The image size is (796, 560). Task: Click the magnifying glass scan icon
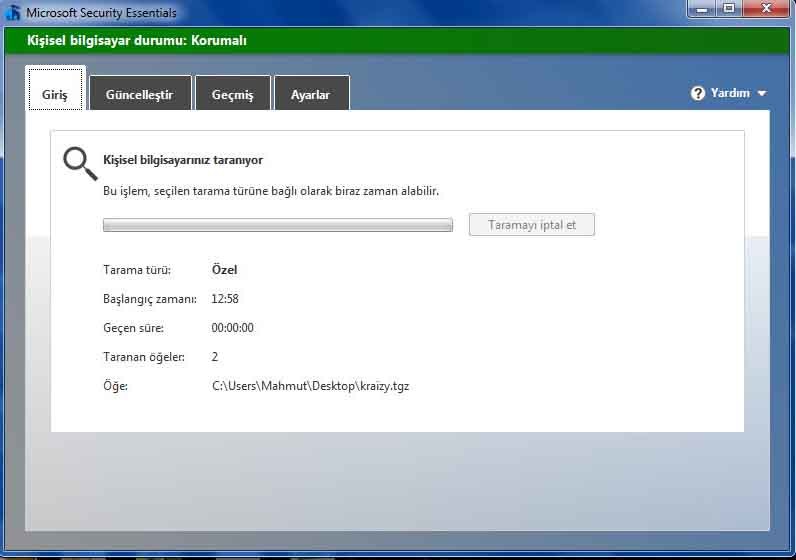(x=80, y=163)
